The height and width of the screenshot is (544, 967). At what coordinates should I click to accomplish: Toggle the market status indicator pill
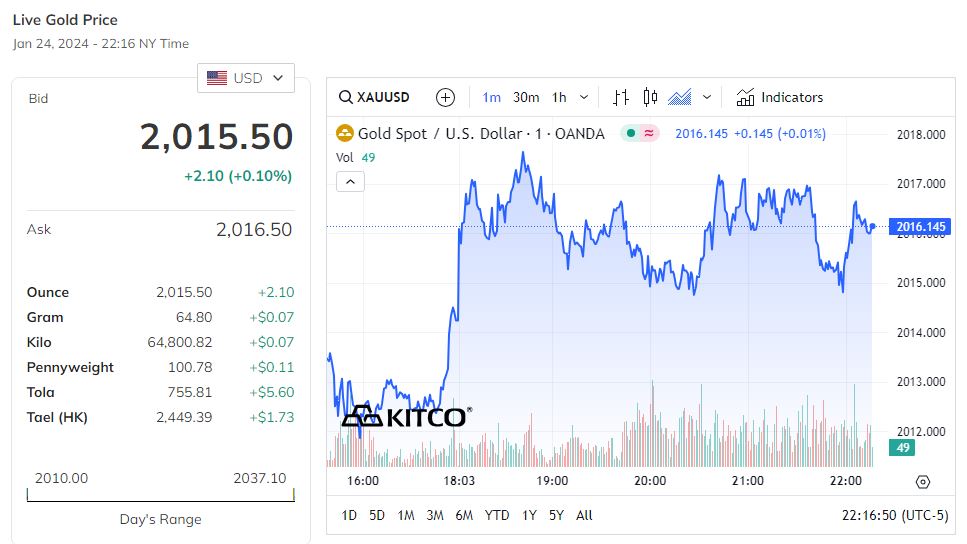(639, 133)
